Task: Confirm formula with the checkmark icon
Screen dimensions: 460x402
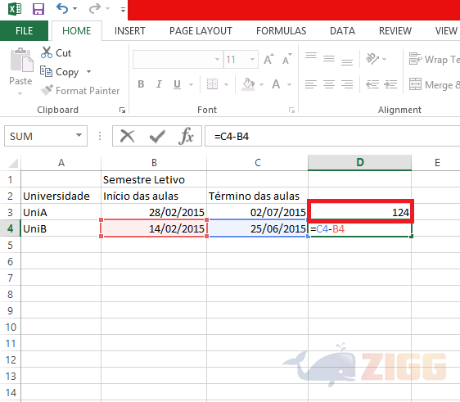Action: (x=157, y=136)
